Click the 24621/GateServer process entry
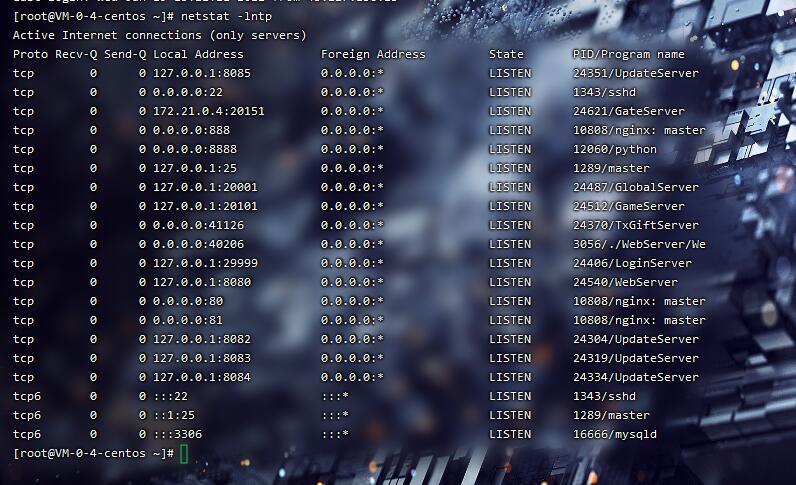 (x=628, y=111)
